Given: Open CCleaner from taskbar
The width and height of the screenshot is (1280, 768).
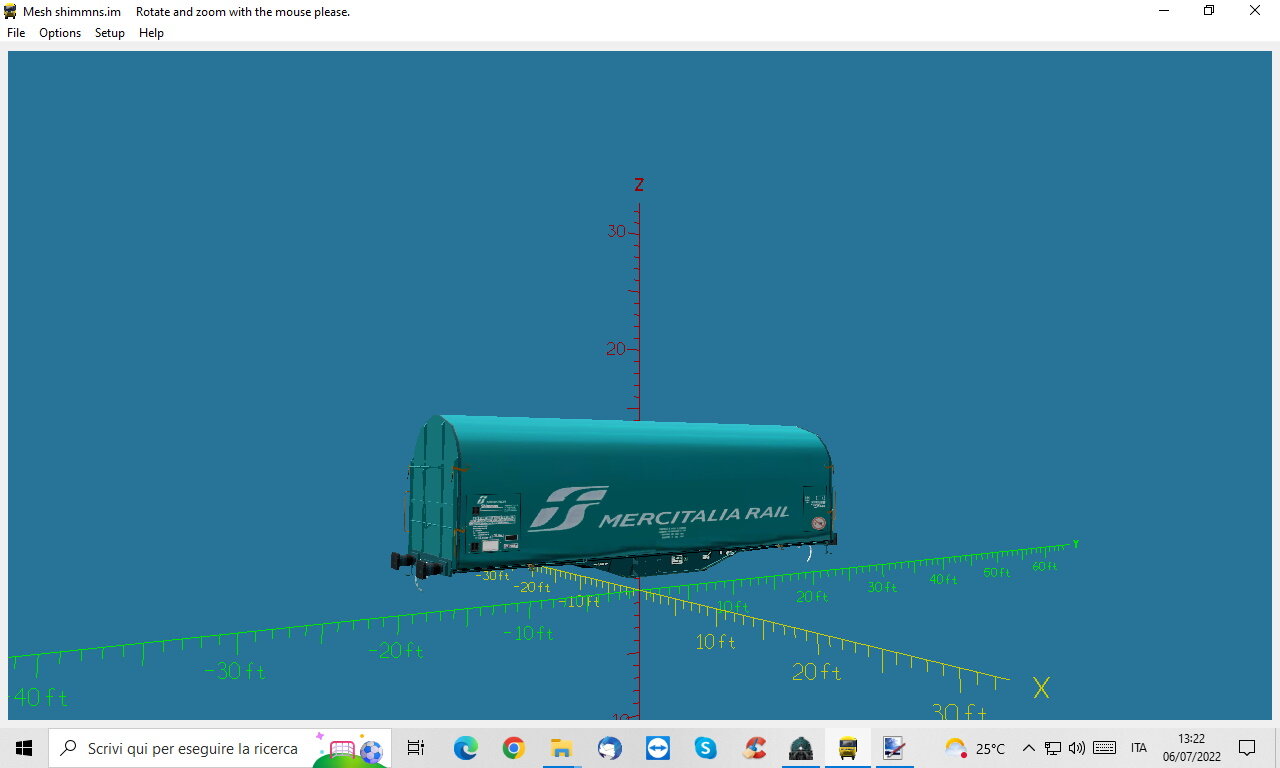Looking at the screenshot, I should [x=754, y=748].
